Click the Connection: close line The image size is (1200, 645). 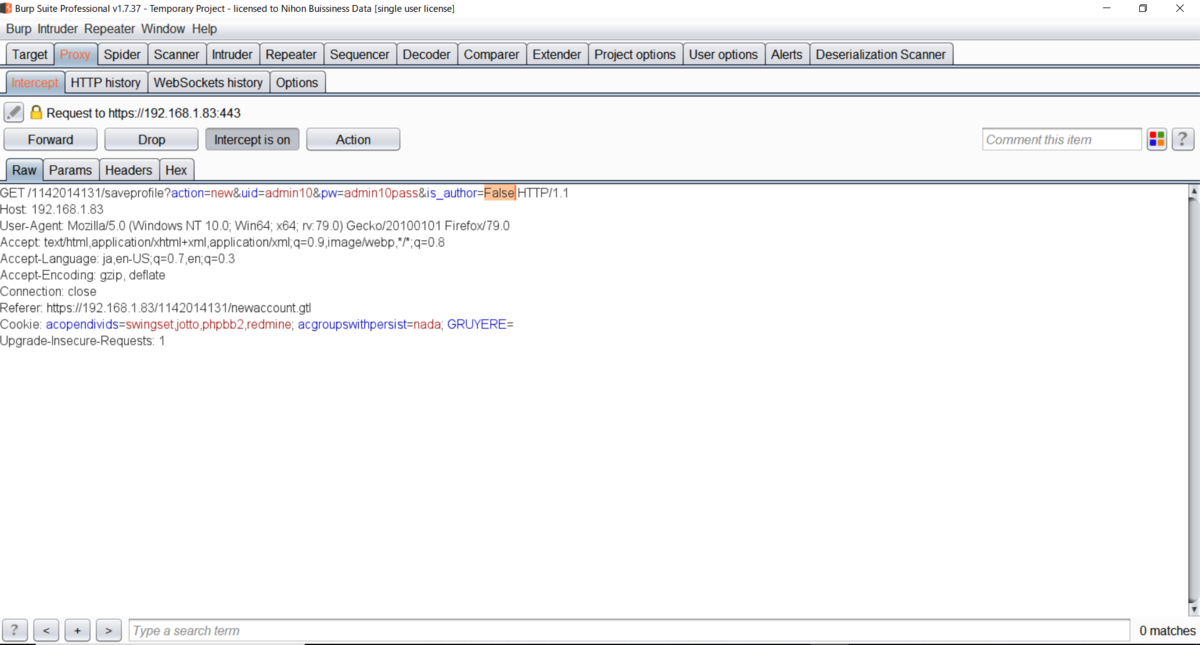pos(49,292)
